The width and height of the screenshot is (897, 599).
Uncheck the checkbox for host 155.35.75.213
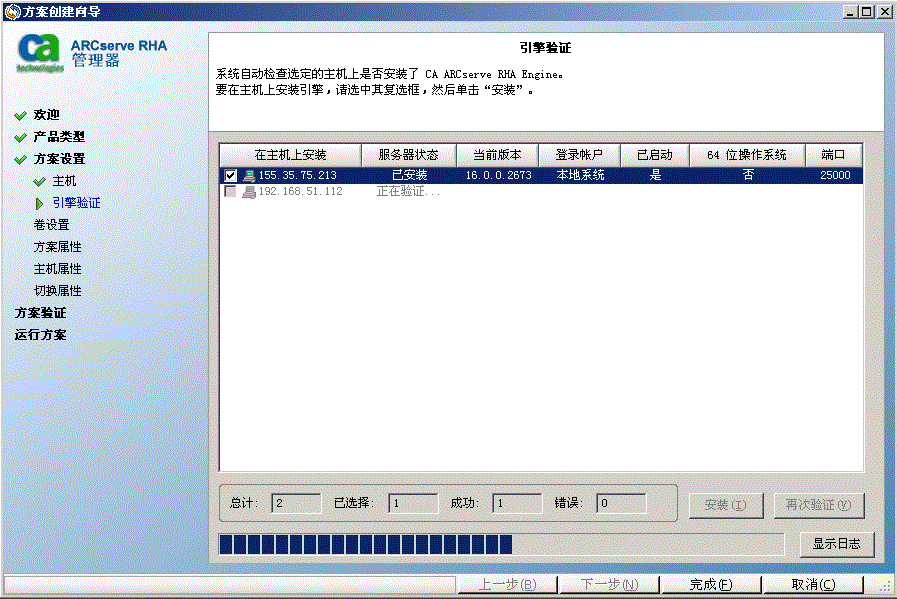230,174
